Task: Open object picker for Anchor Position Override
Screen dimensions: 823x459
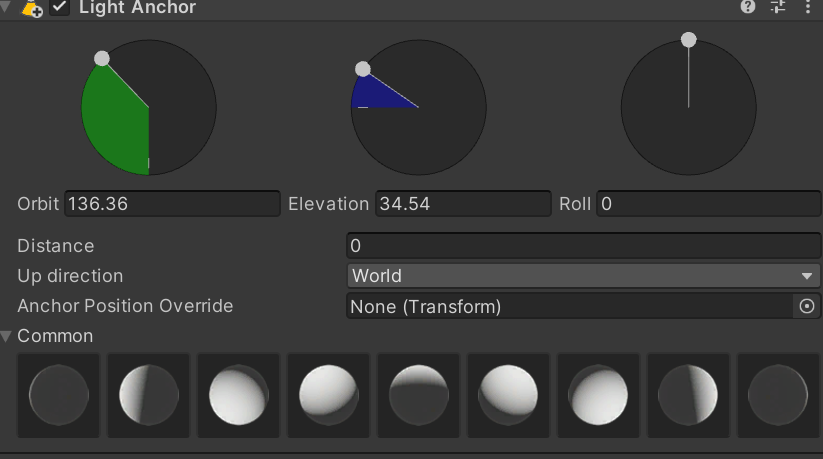Action: [807, 306]
